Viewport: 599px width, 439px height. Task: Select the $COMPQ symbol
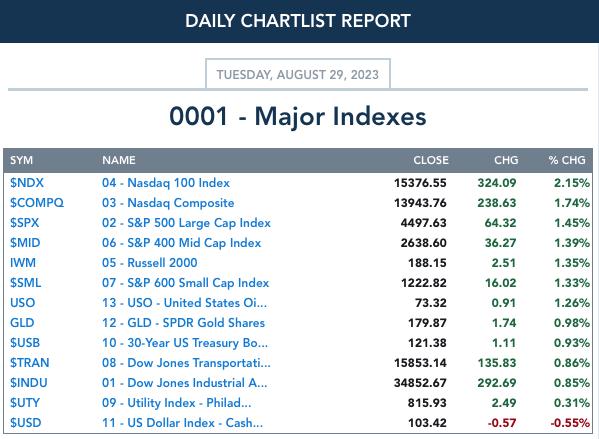point(37,203)
